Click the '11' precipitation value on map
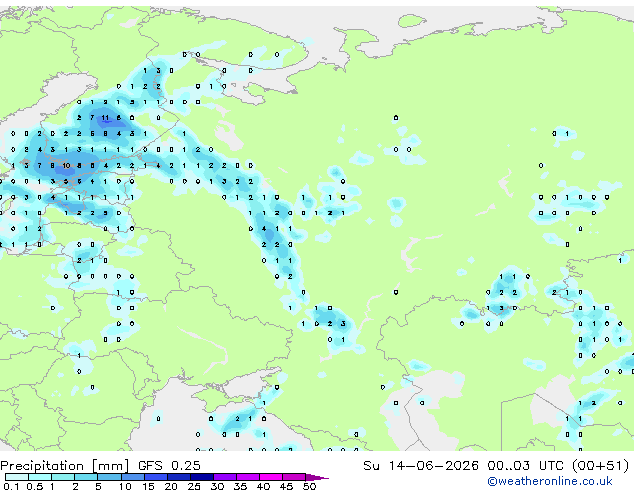Viewport: 634px width, 490px height. (x=105, y=118)
